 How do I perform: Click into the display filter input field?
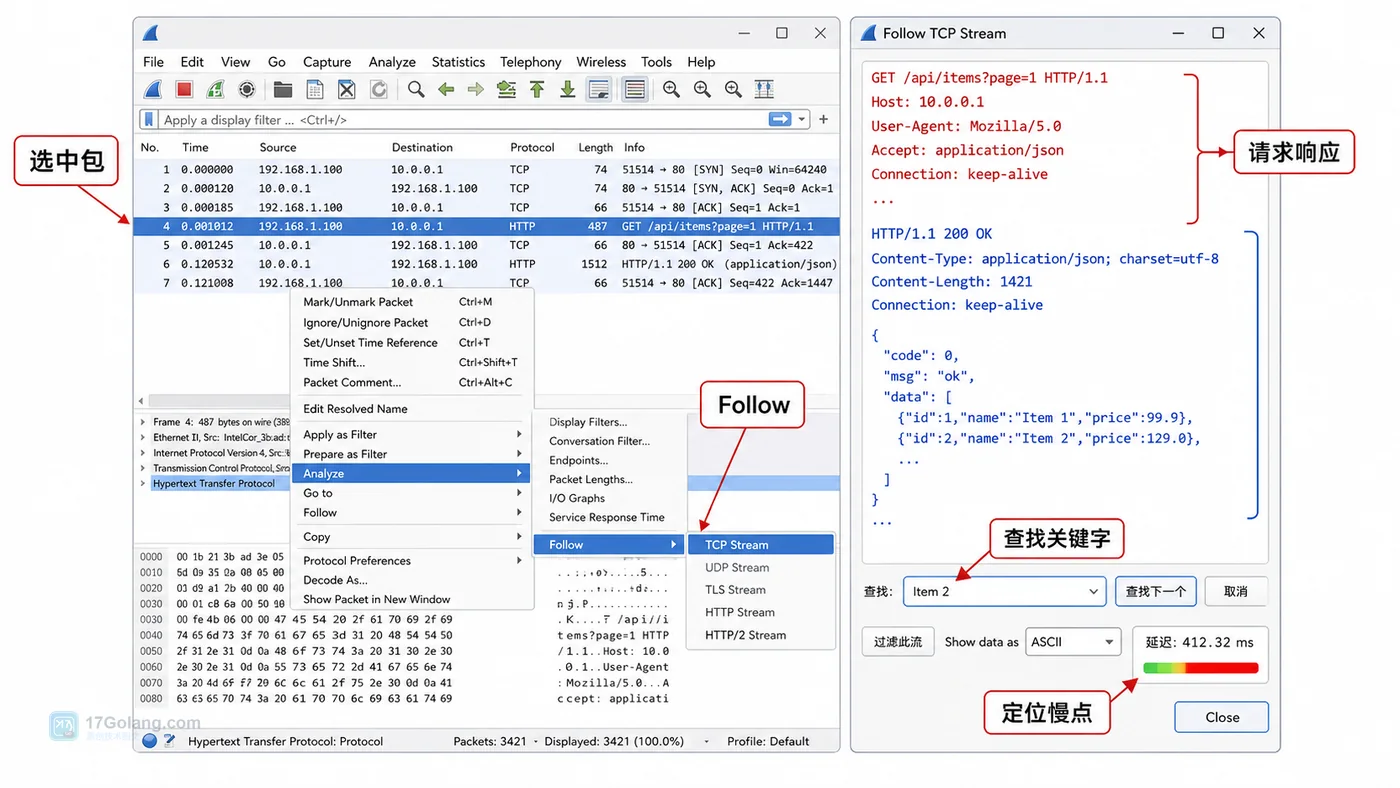point(462,119)
